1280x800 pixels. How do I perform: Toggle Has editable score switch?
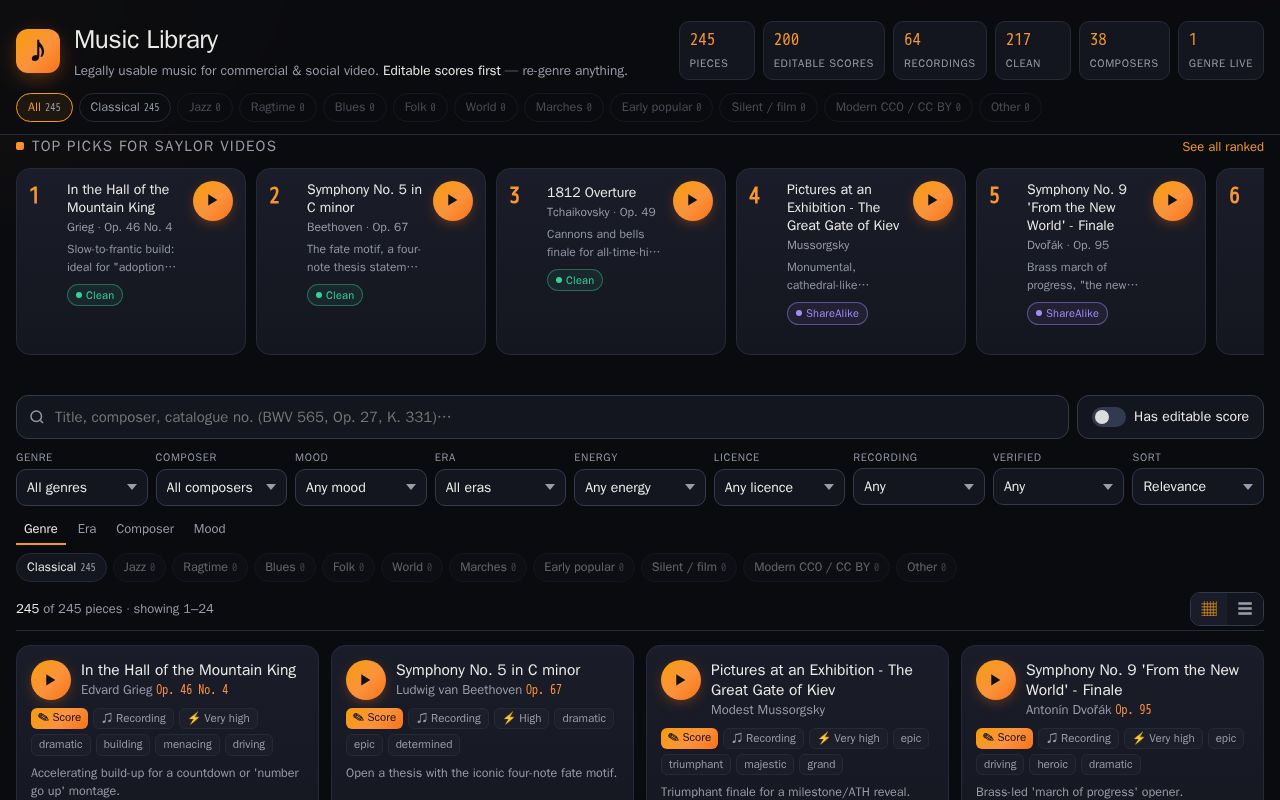pyautogui.click(x=1108, y=417)
